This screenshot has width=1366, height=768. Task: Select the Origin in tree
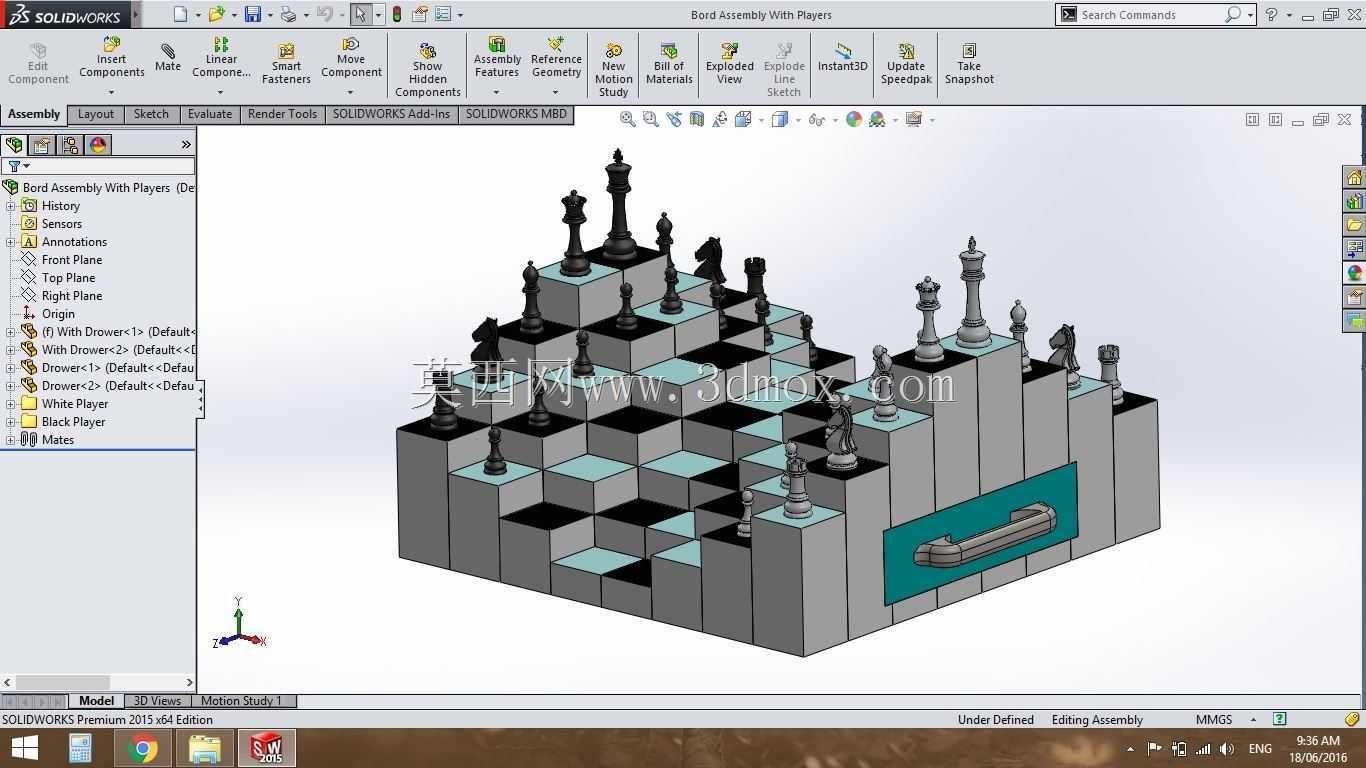58,314
